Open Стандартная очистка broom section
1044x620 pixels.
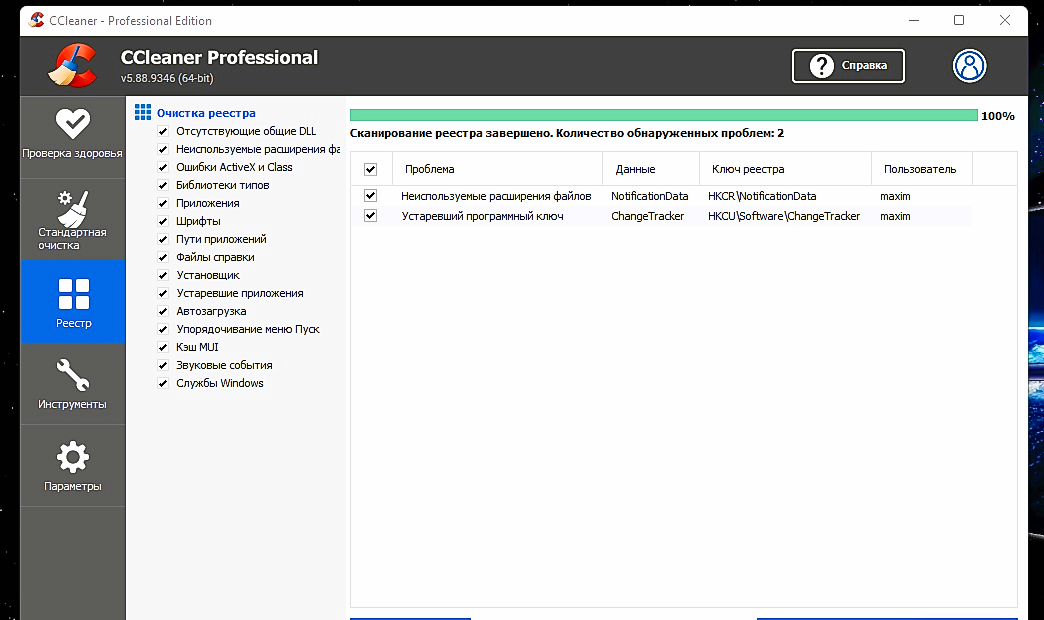[x=73, y=219]
